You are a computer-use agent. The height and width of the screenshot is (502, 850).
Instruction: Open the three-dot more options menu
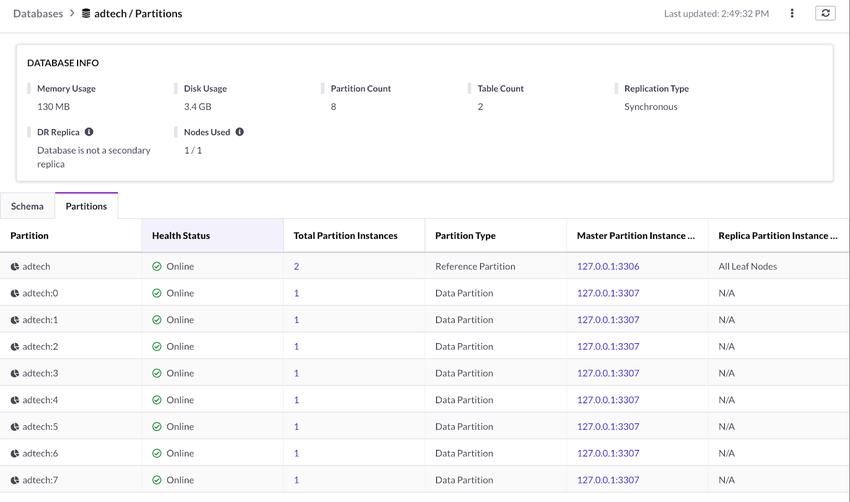click(x=792, y=14)
